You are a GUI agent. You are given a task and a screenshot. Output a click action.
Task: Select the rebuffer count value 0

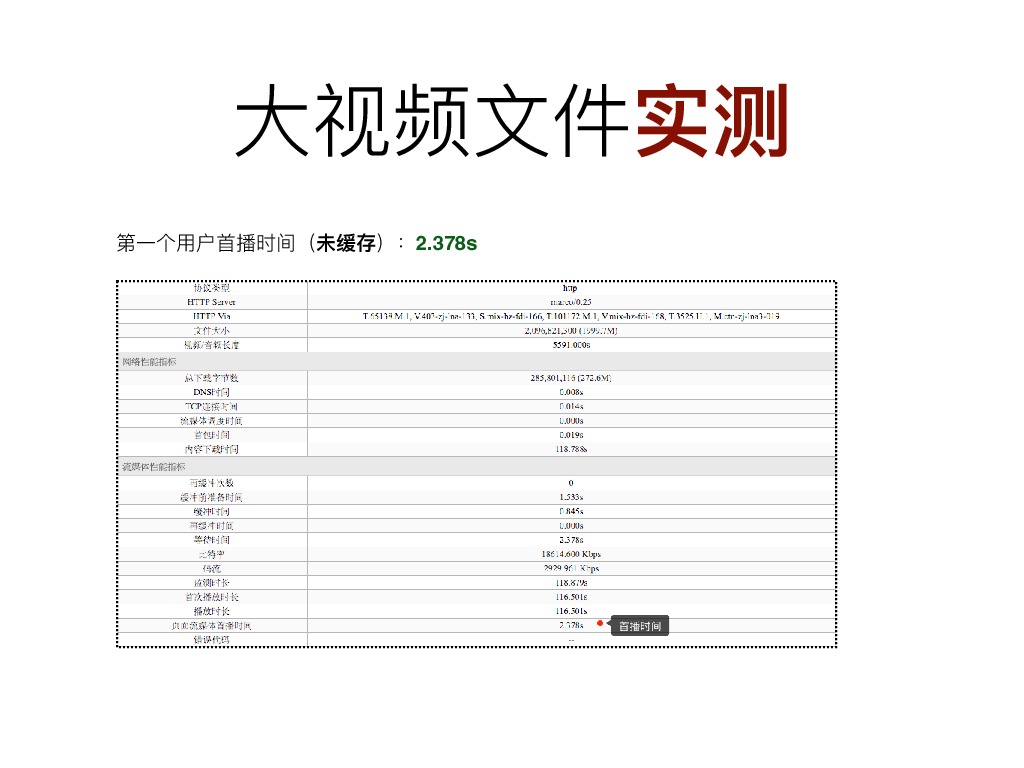tap(571, 483)
